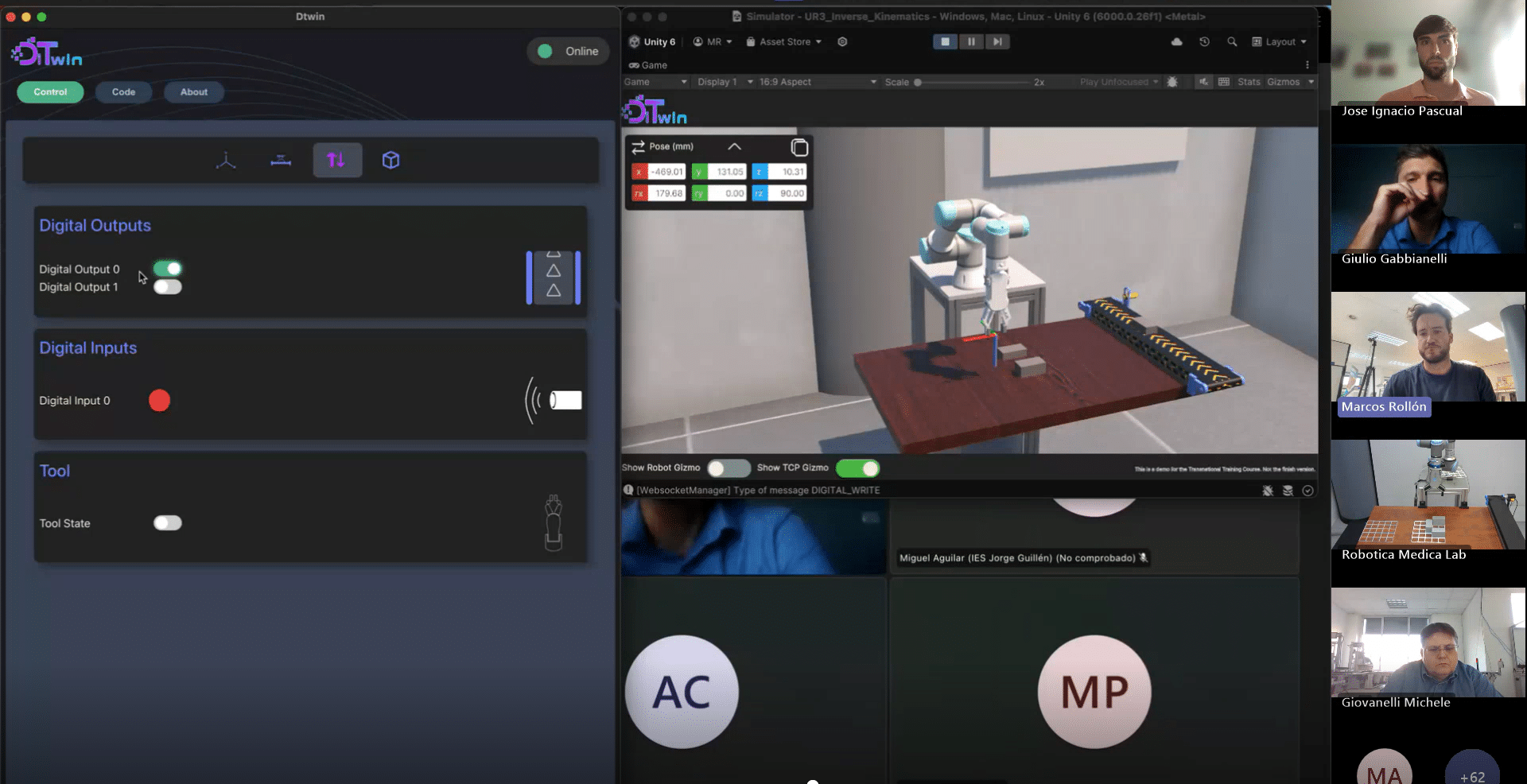Viewport: 1527px width, 784px height.
Task: Open the About tab
Action: click(x=193, y=92)
